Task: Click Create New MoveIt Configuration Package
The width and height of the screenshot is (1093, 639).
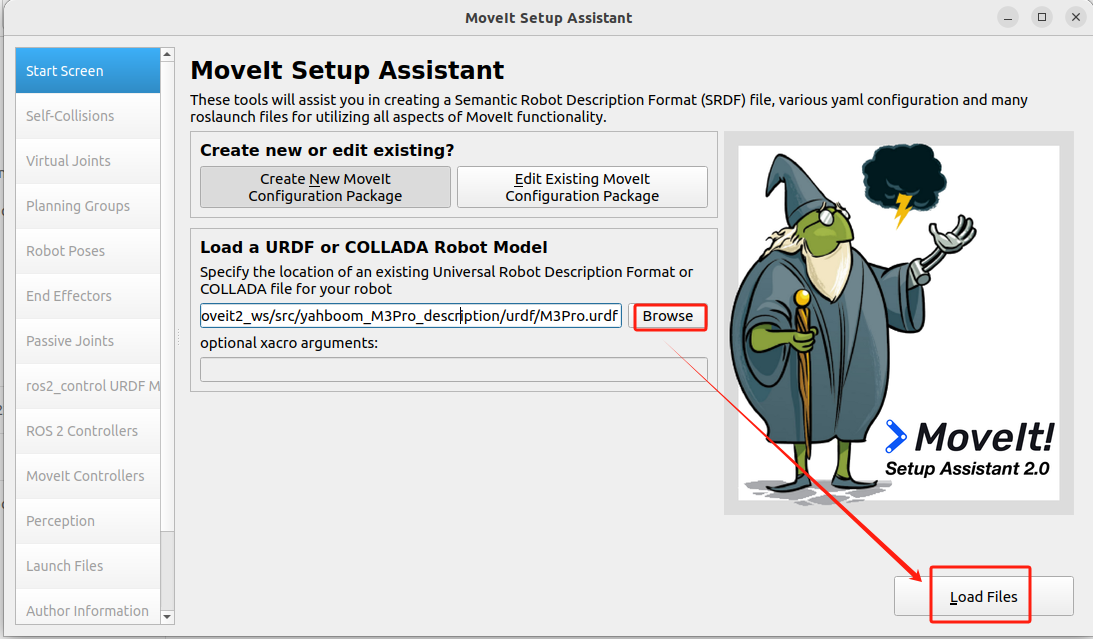Action: (326, 187)
